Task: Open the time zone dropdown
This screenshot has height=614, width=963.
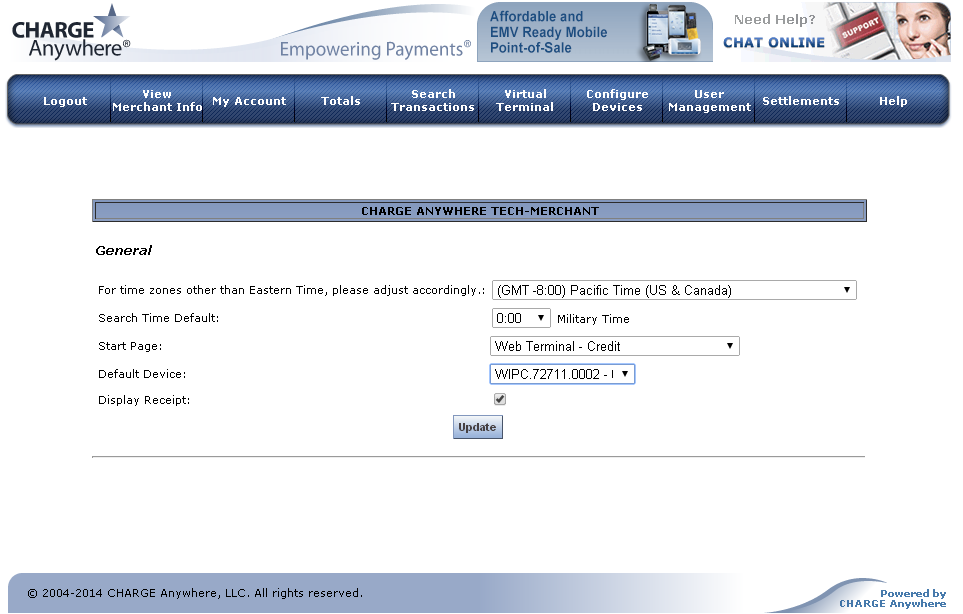Action: click(674, 291)
